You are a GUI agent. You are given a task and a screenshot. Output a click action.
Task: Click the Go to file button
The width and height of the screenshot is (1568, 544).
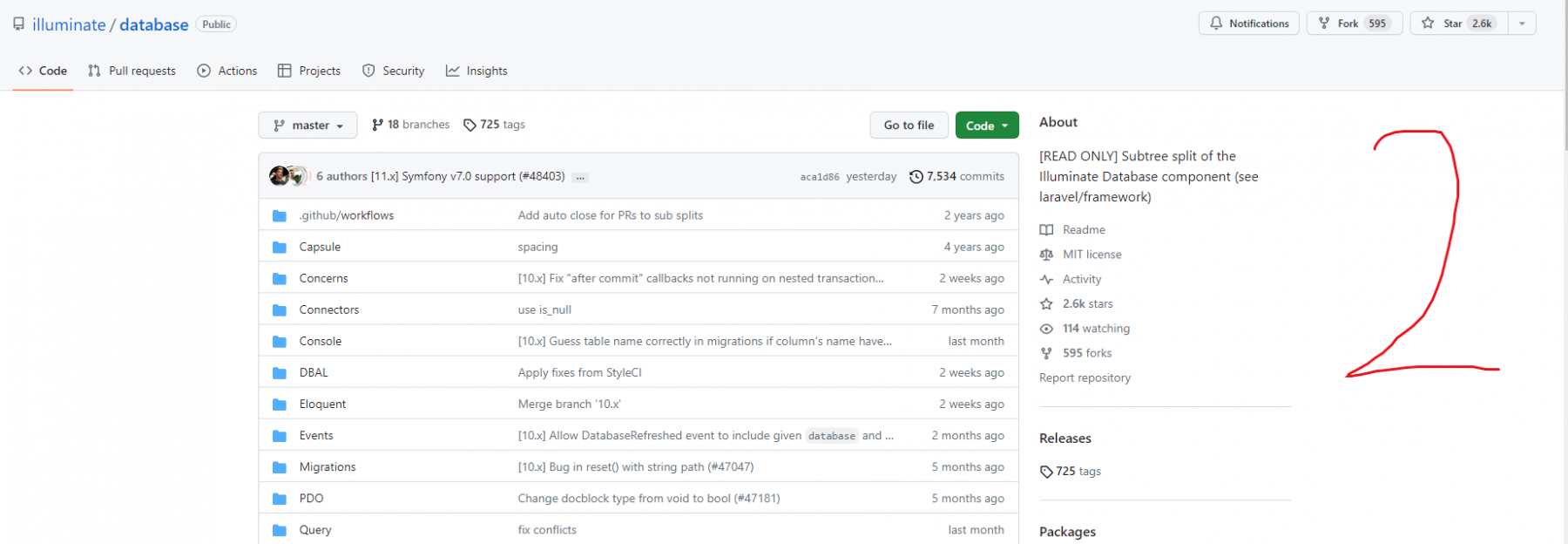(909, 125)
